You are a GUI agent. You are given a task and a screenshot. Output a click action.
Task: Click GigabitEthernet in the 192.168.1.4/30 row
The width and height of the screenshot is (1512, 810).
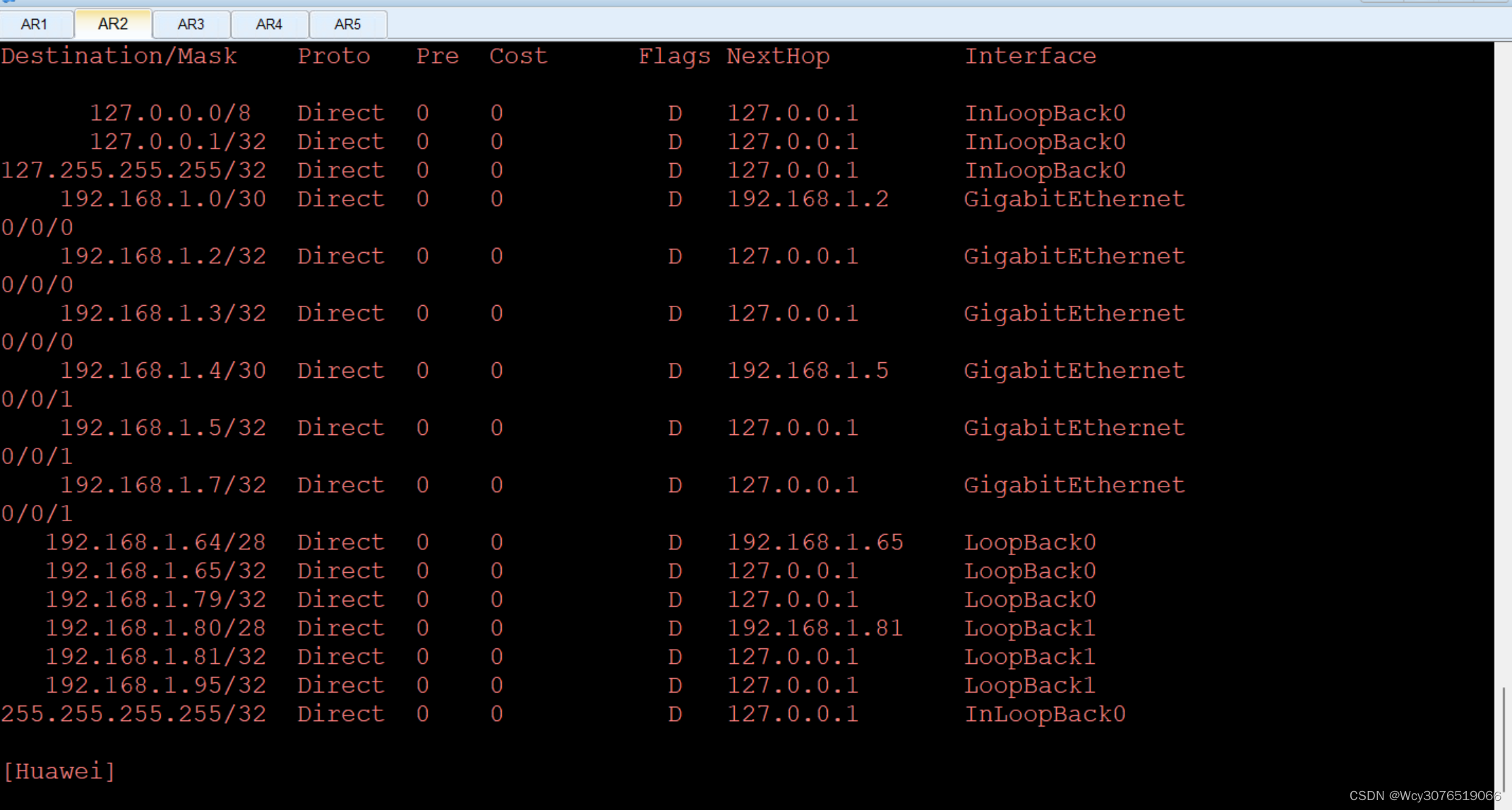point(1074,371)
